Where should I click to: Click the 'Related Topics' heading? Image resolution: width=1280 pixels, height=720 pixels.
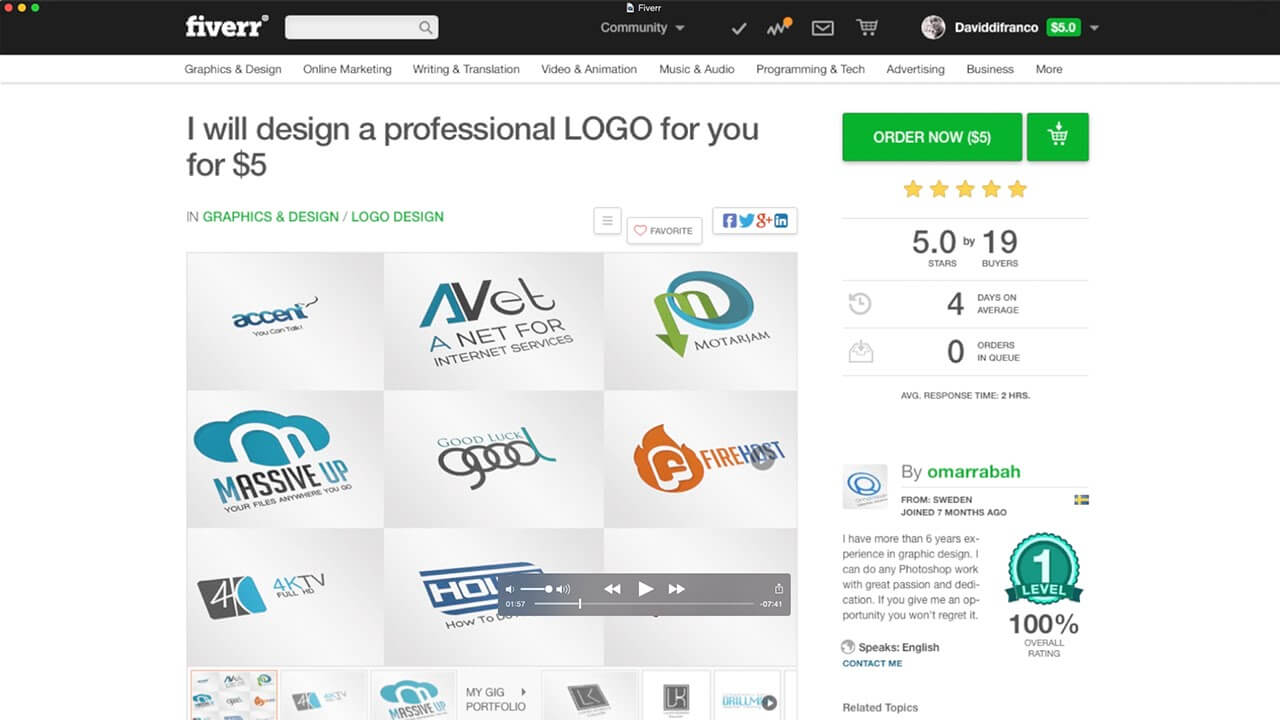pos(880,708)
